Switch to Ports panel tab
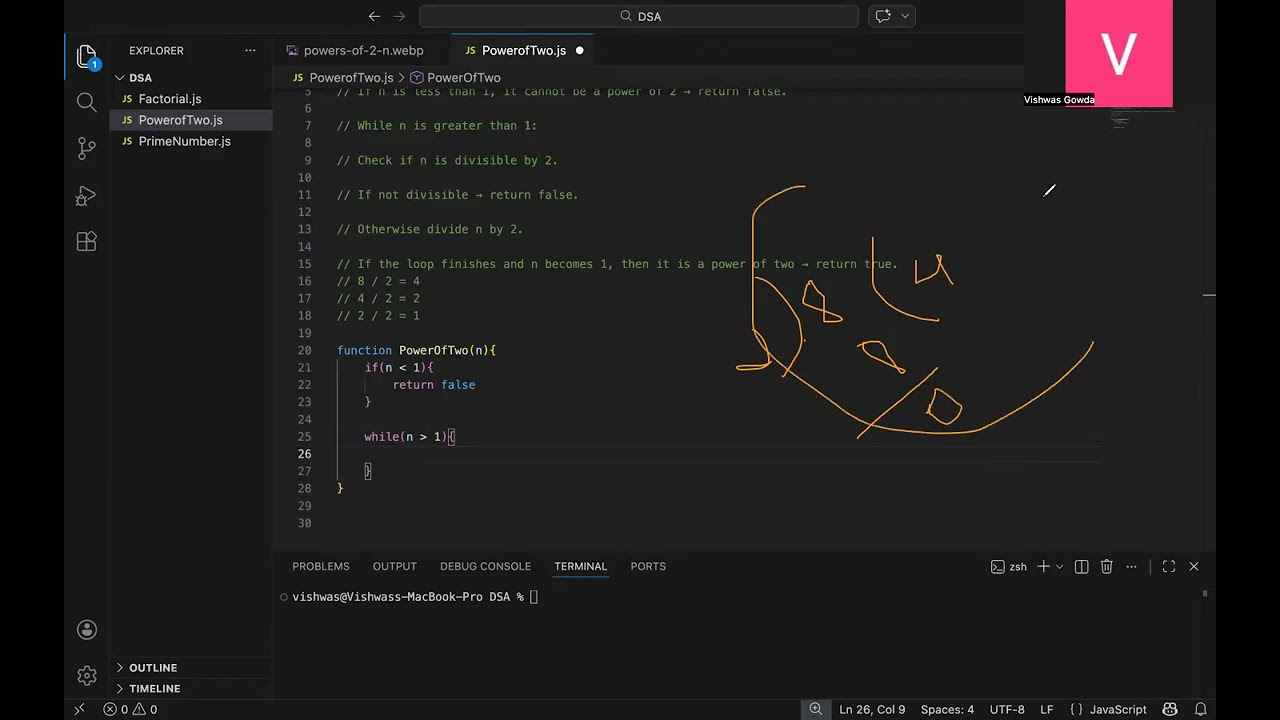The image size is (1280, 720). 648,566
